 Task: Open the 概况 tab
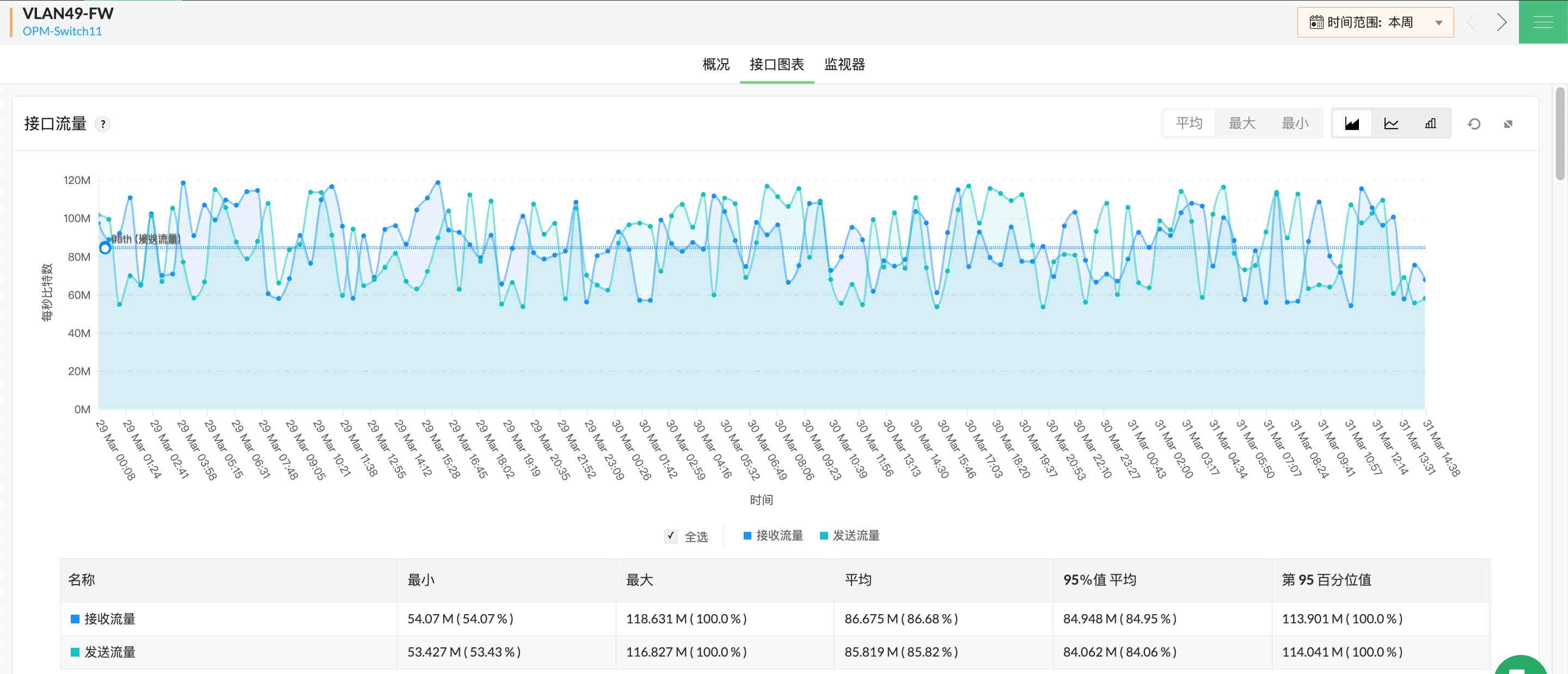[716, 65]
